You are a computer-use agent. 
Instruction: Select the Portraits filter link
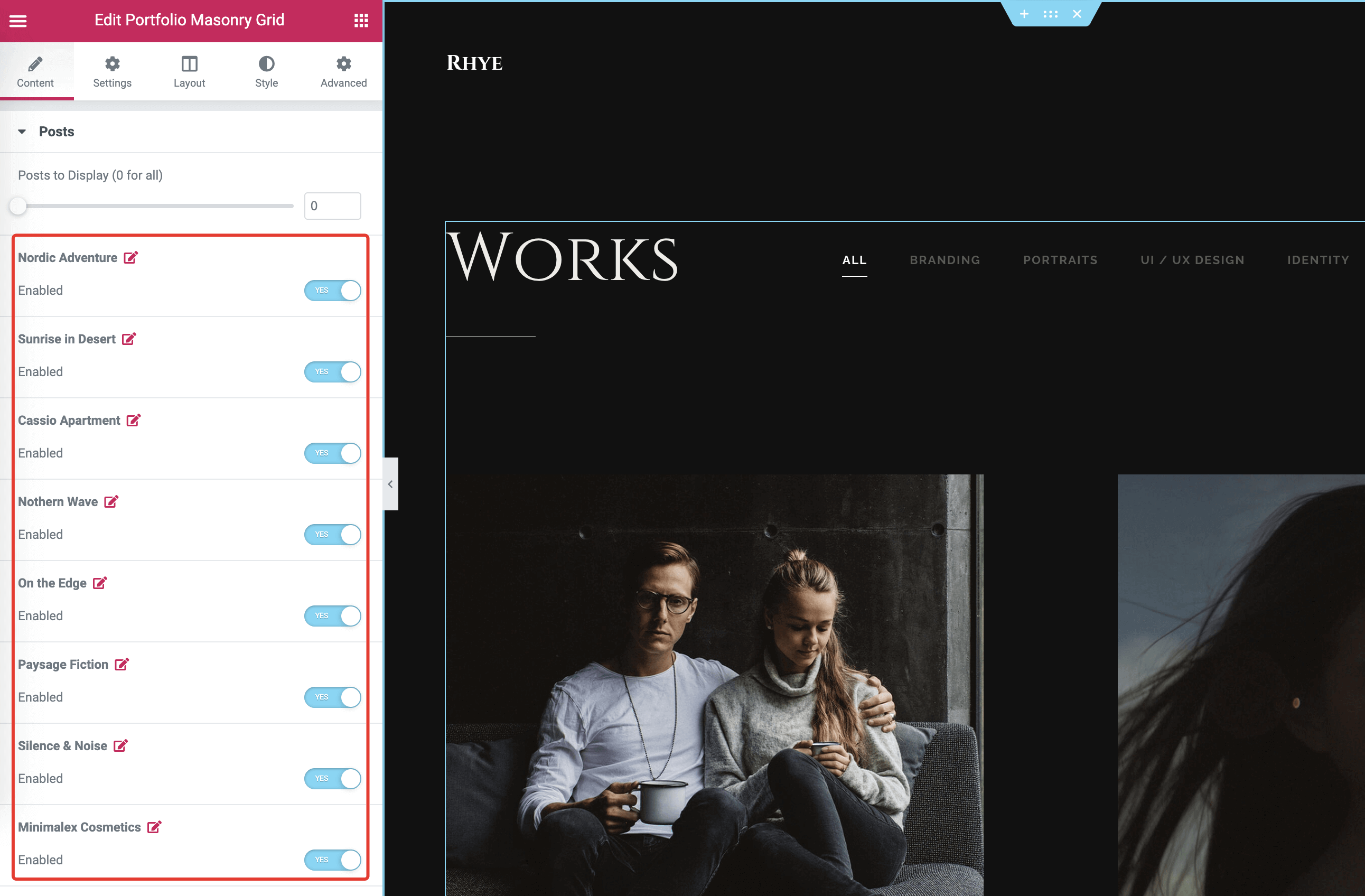click(1060, 260)
